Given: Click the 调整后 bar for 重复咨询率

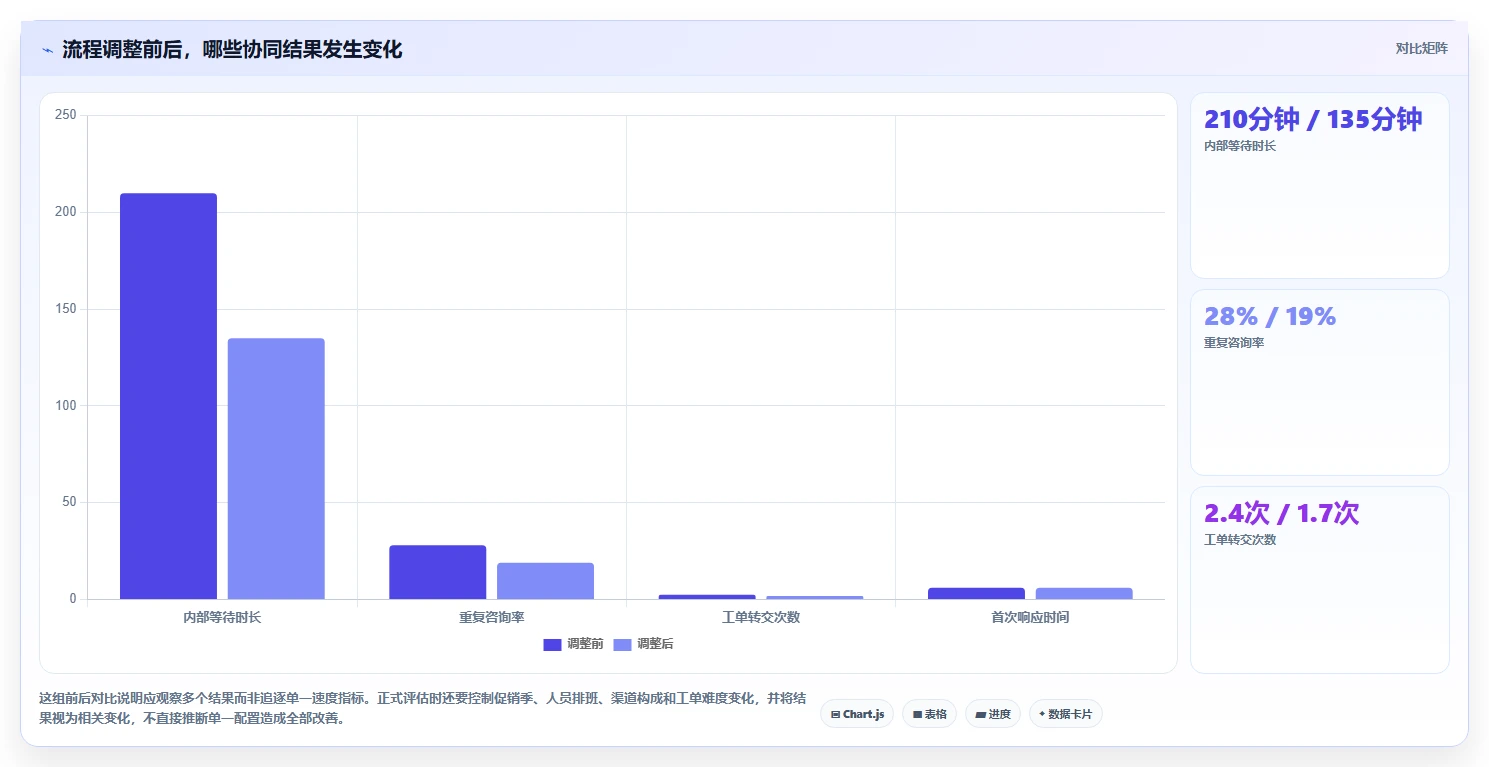Looking at the screenshot, I should 545,581.
